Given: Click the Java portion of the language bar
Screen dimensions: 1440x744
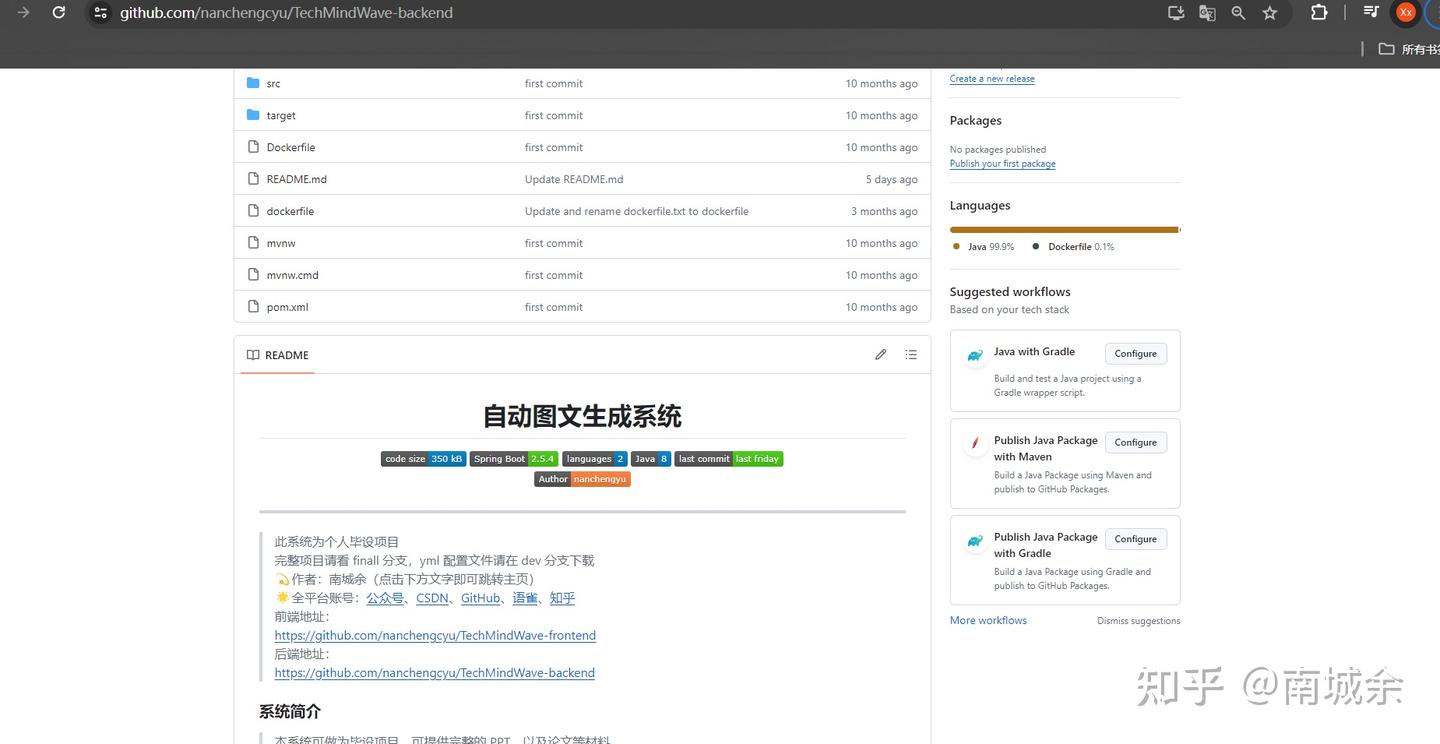Looking at the screenshot, I should click(x=1060, y=229).
